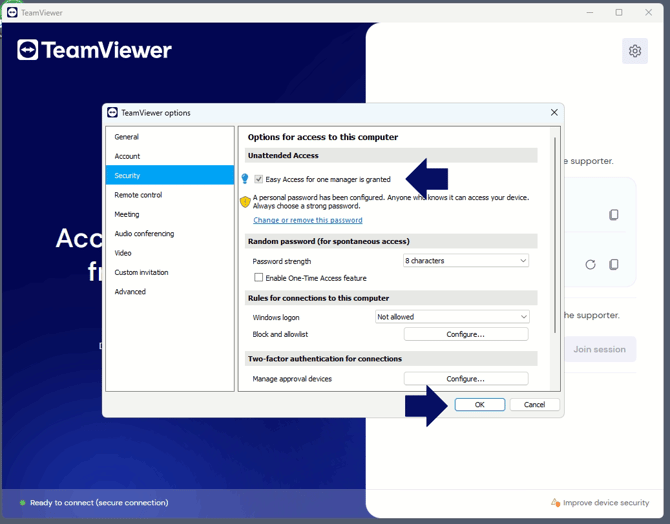Open Password strength dropdown
Viewport: 670px width, 524px height.
click(x=466, y=261)
